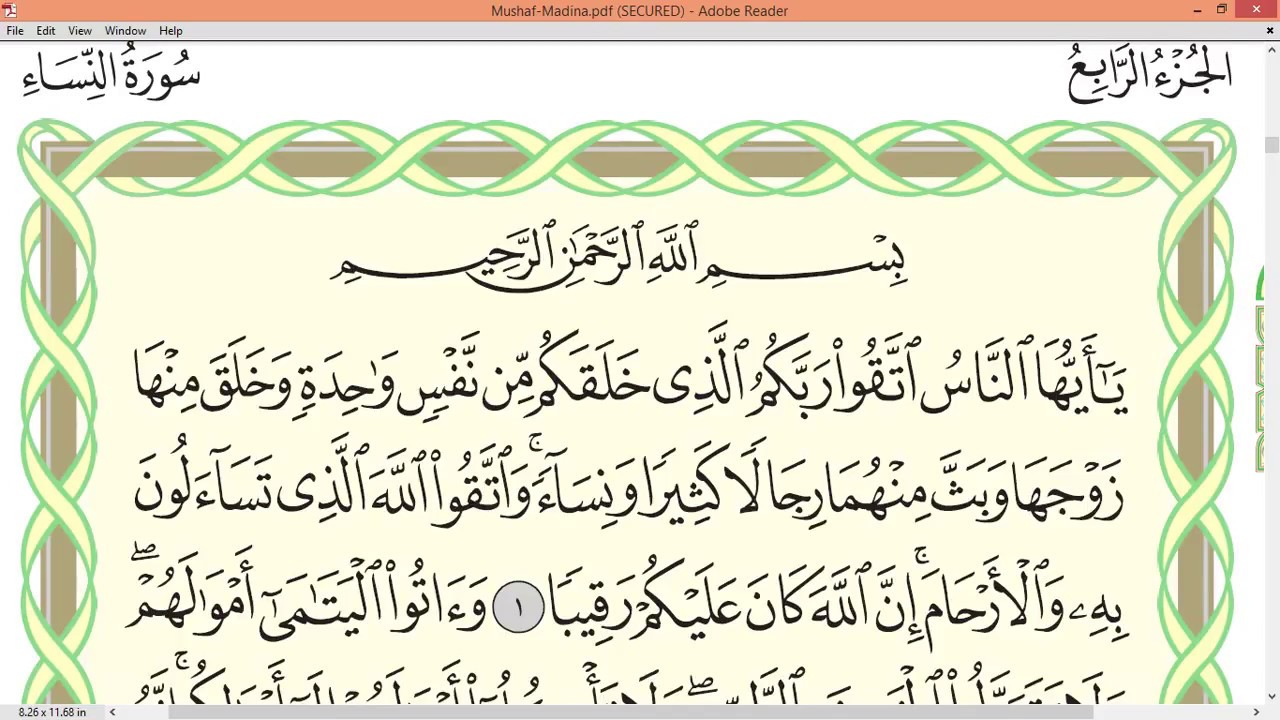Click the Bismillah calligraphy line
Viewport: 1280px width, 720px height.
pyautogui.click(x=618, y=258)
